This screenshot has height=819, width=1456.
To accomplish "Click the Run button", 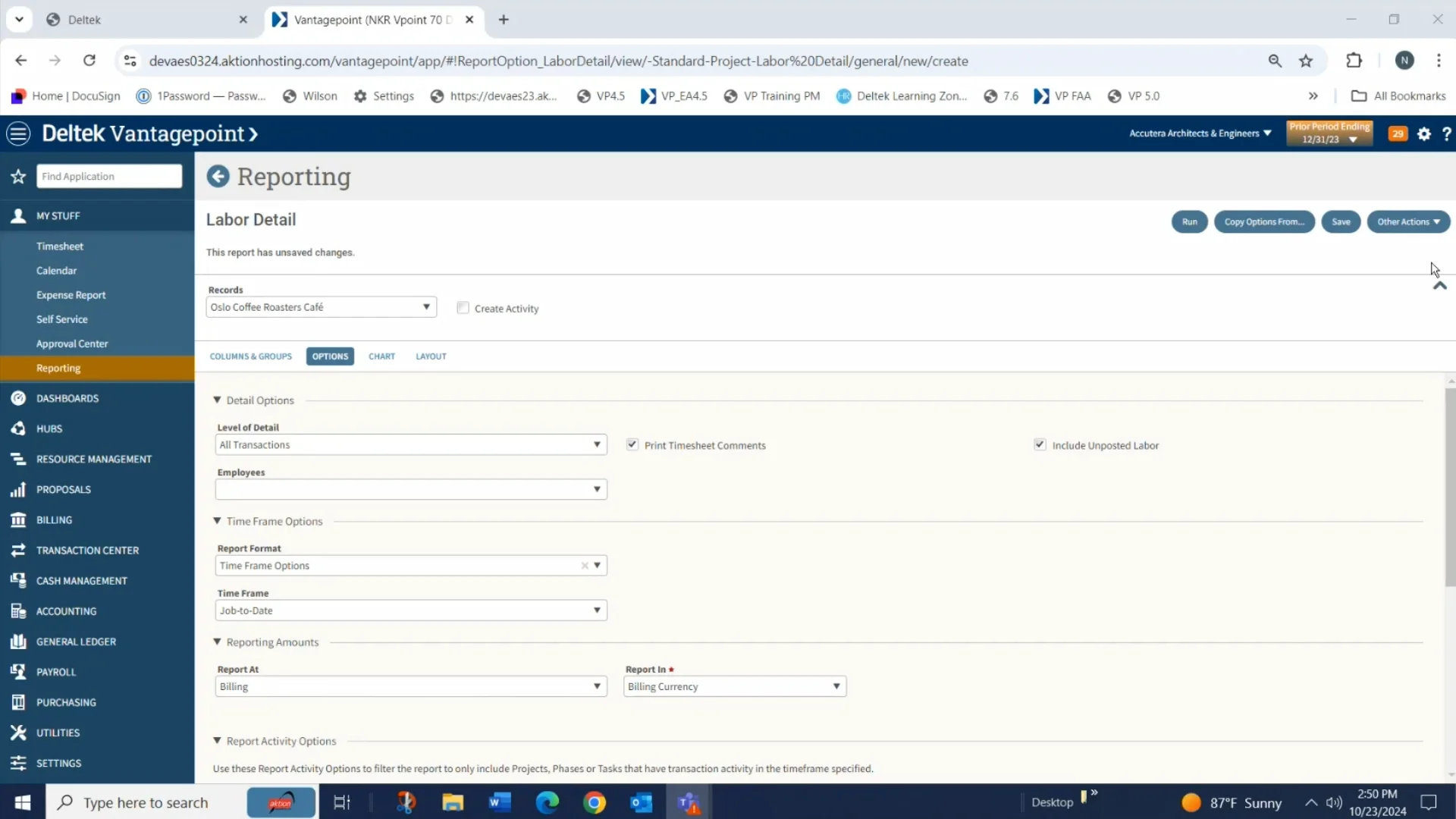I will pos(1189,222).
